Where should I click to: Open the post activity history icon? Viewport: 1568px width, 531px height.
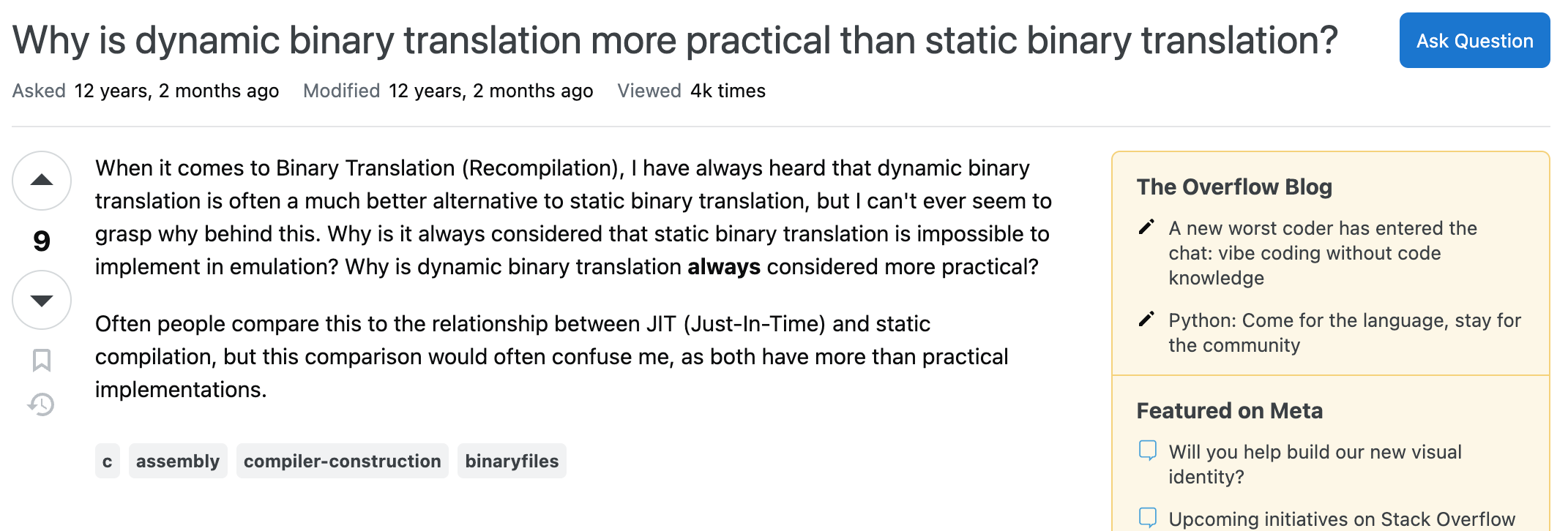click(42, 404)
